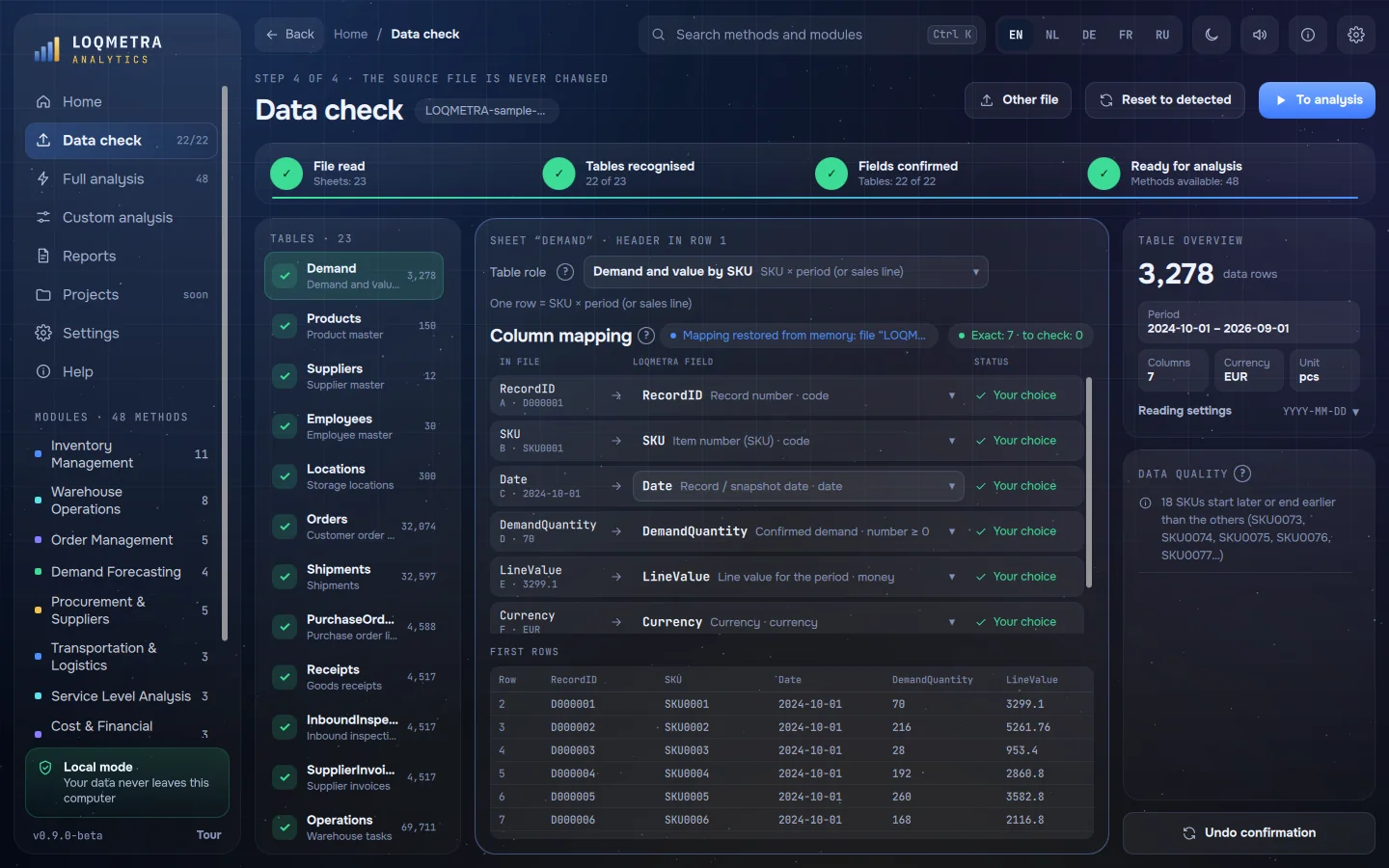Screen dimensions: 1389x868
Task: Toggle the Suppliers table checkmark
Action: click(x=285, y=376)
